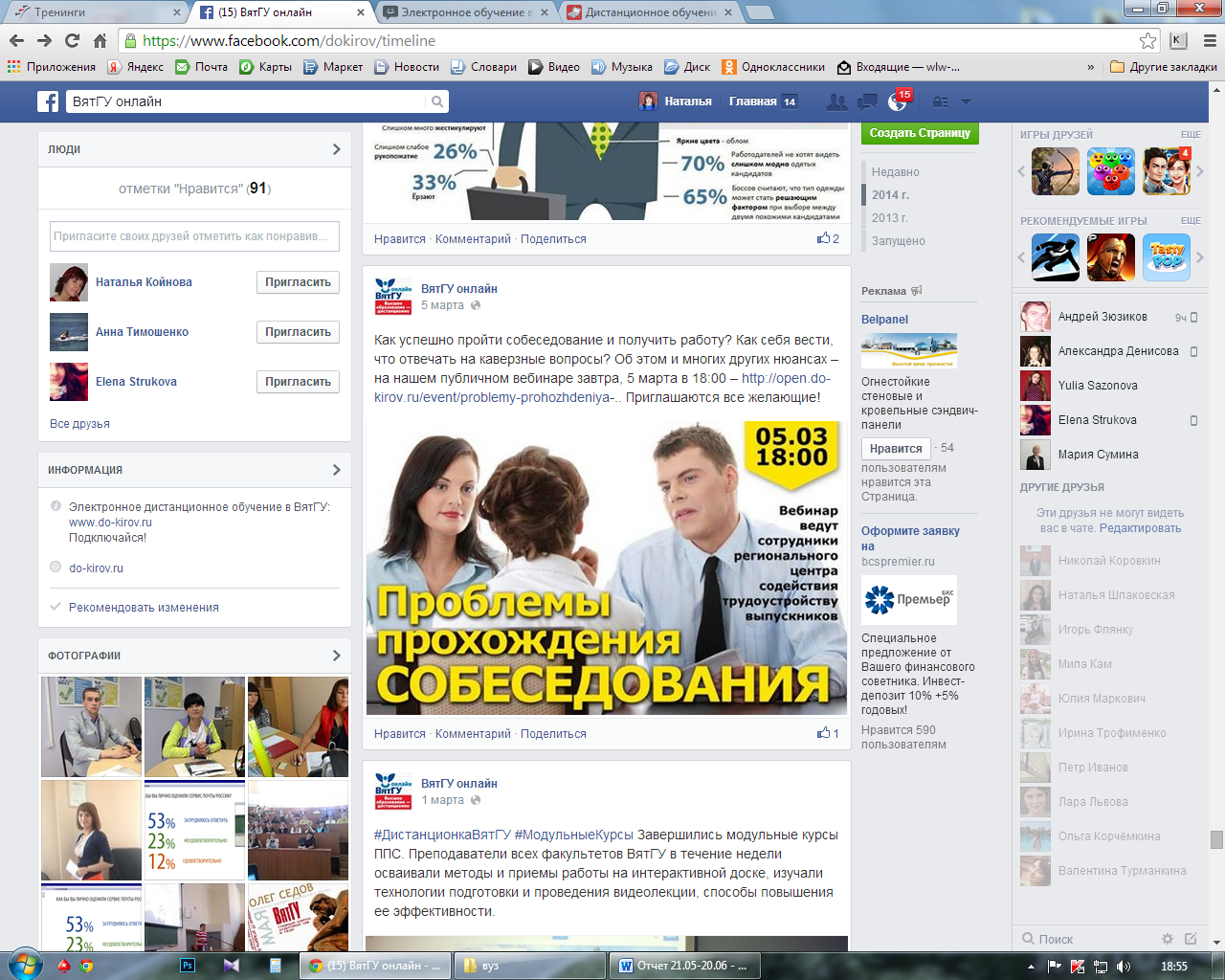Comment on the 5 марта post
1225x980 pixels.
coord(473,734)
